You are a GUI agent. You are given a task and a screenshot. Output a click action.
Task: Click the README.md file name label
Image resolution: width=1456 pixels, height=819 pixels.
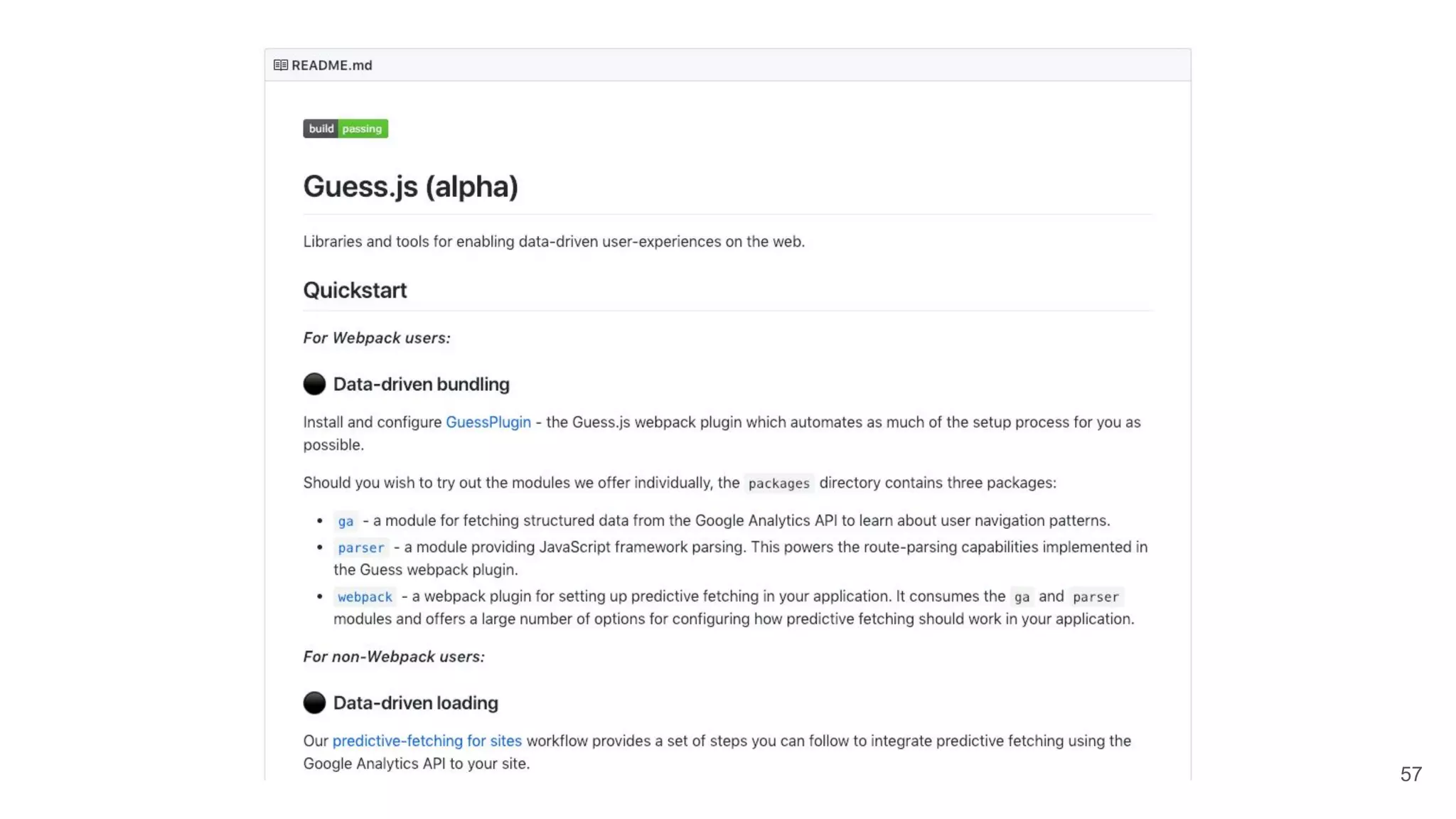[331, 65]
